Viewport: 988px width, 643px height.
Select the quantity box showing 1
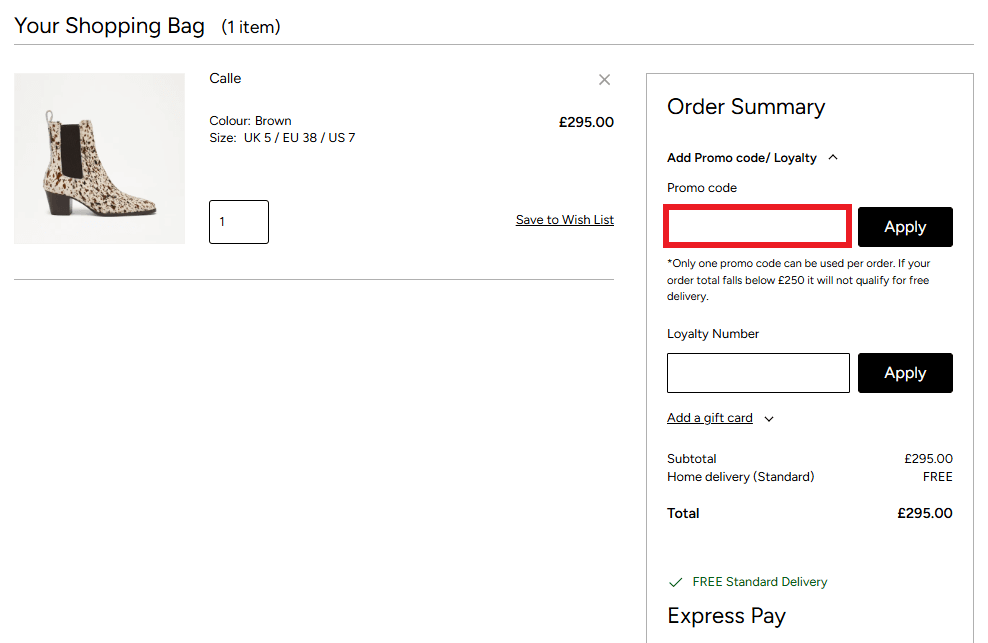[238, 221]
